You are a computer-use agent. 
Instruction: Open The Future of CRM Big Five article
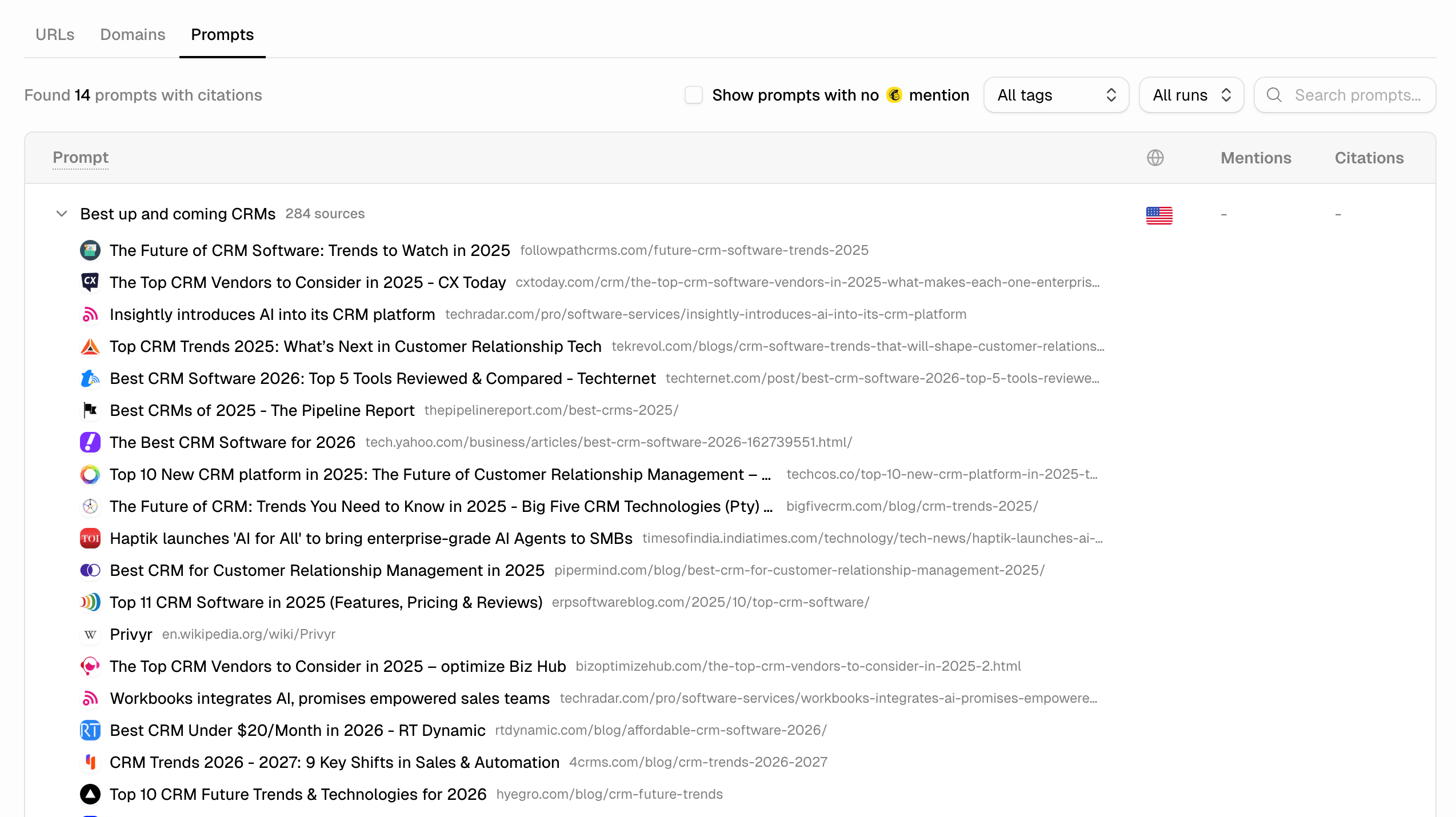coord(441,506)
